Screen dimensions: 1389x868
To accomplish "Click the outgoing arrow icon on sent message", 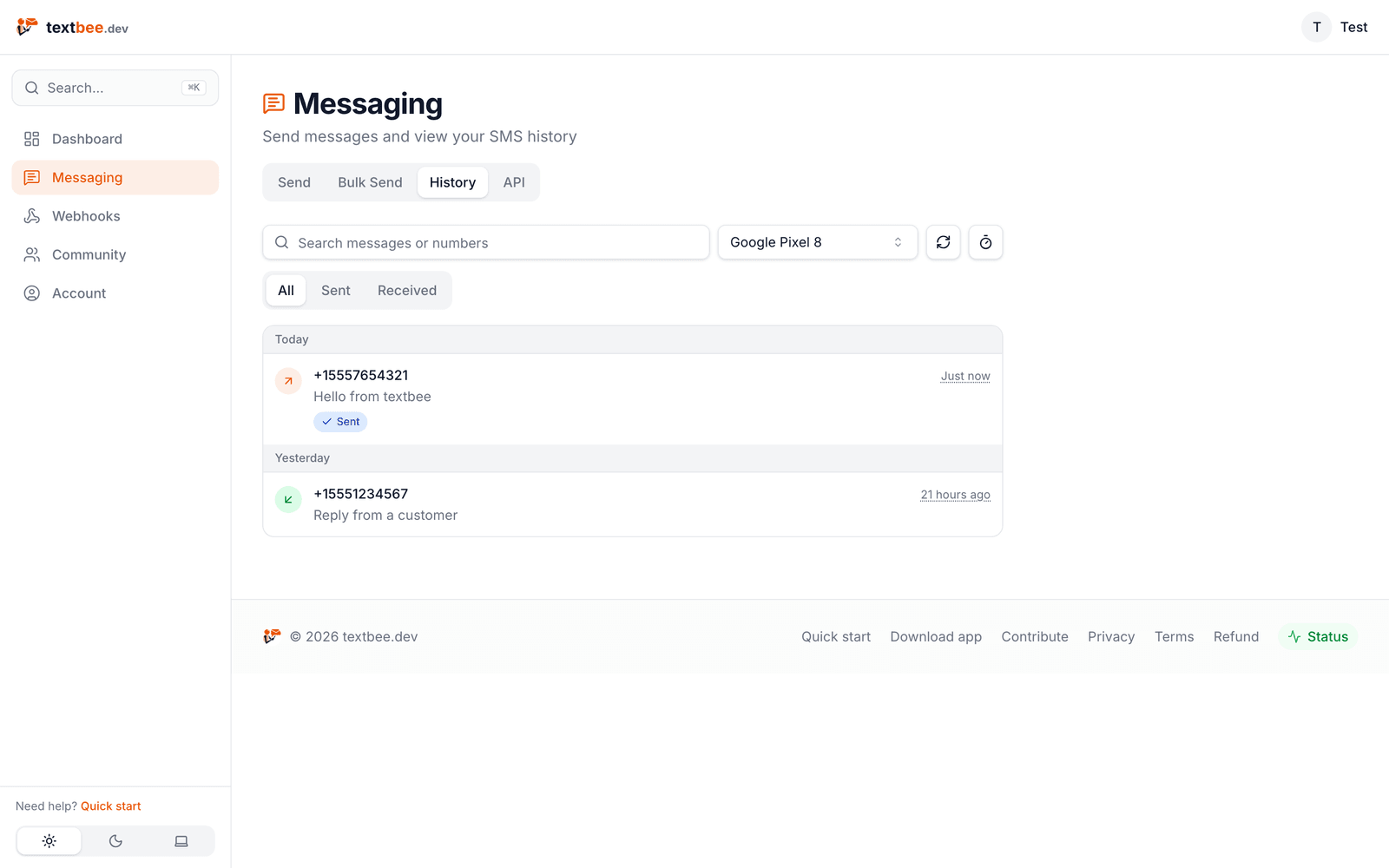I will coord(288,381).
